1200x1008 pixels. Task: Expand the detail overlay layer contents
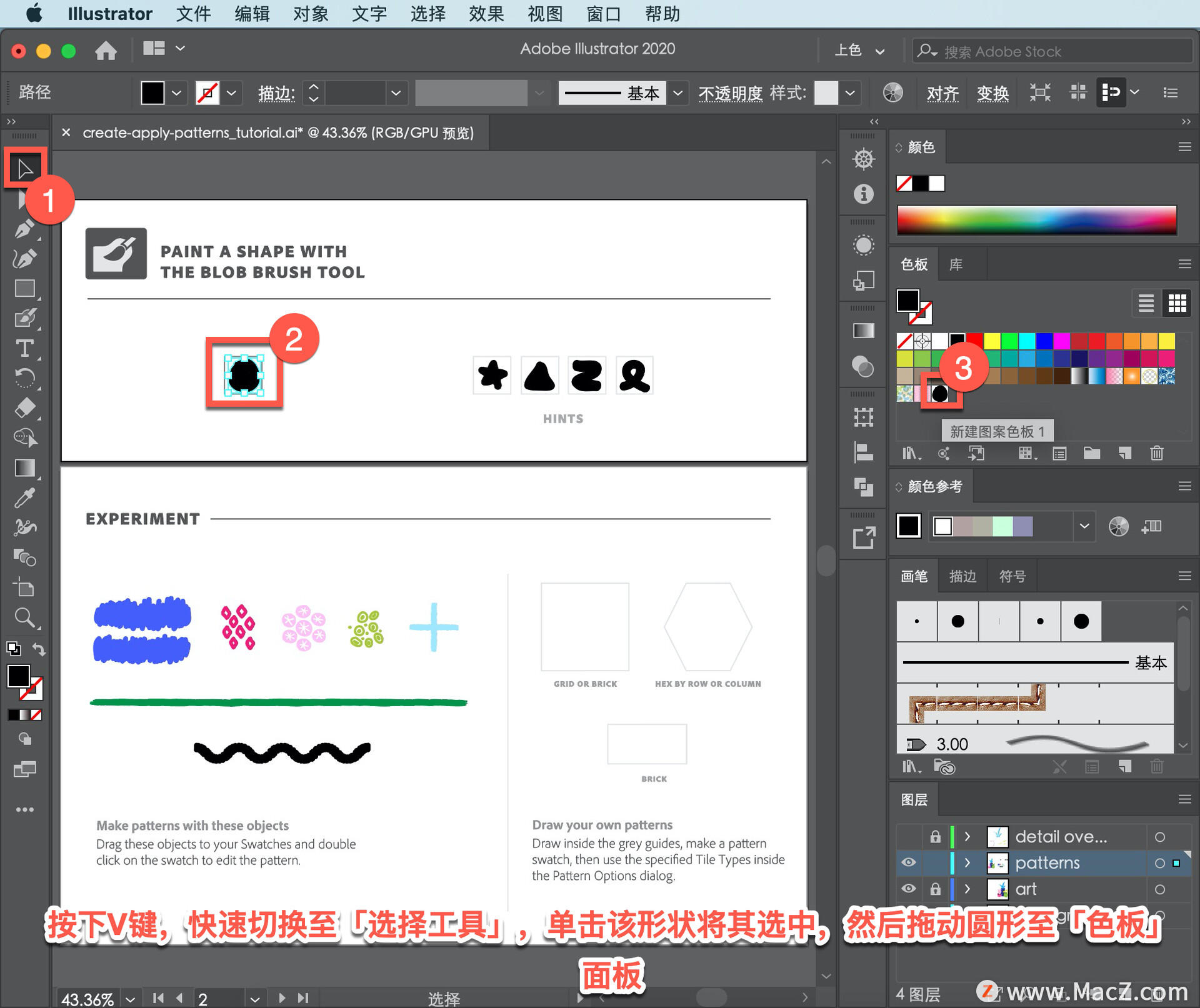(967, 836)
